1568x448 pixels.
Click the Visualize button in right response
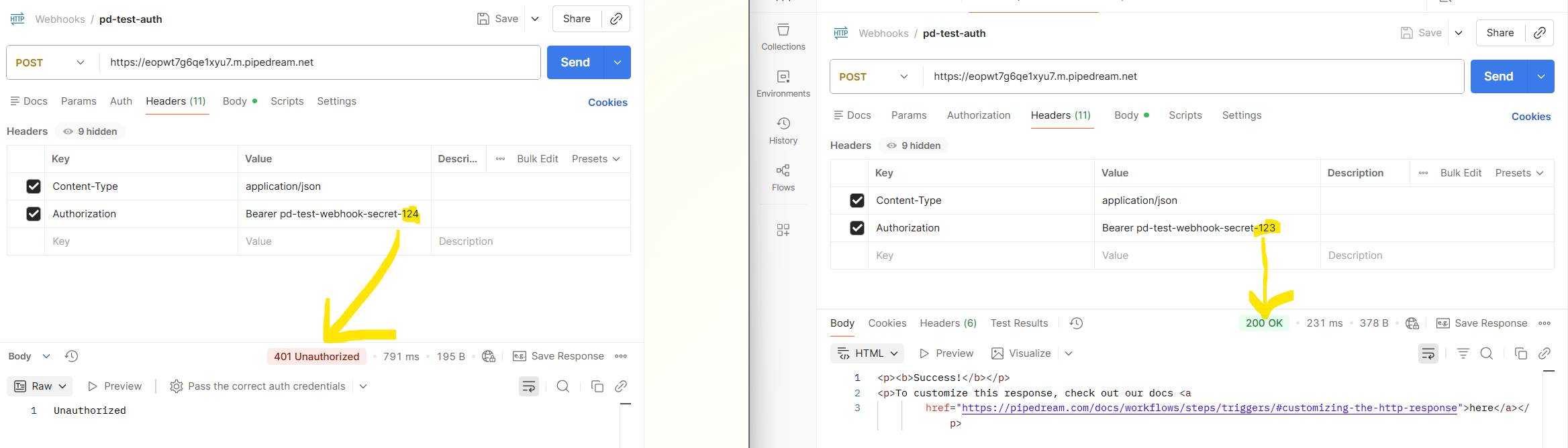(1020, 353)
